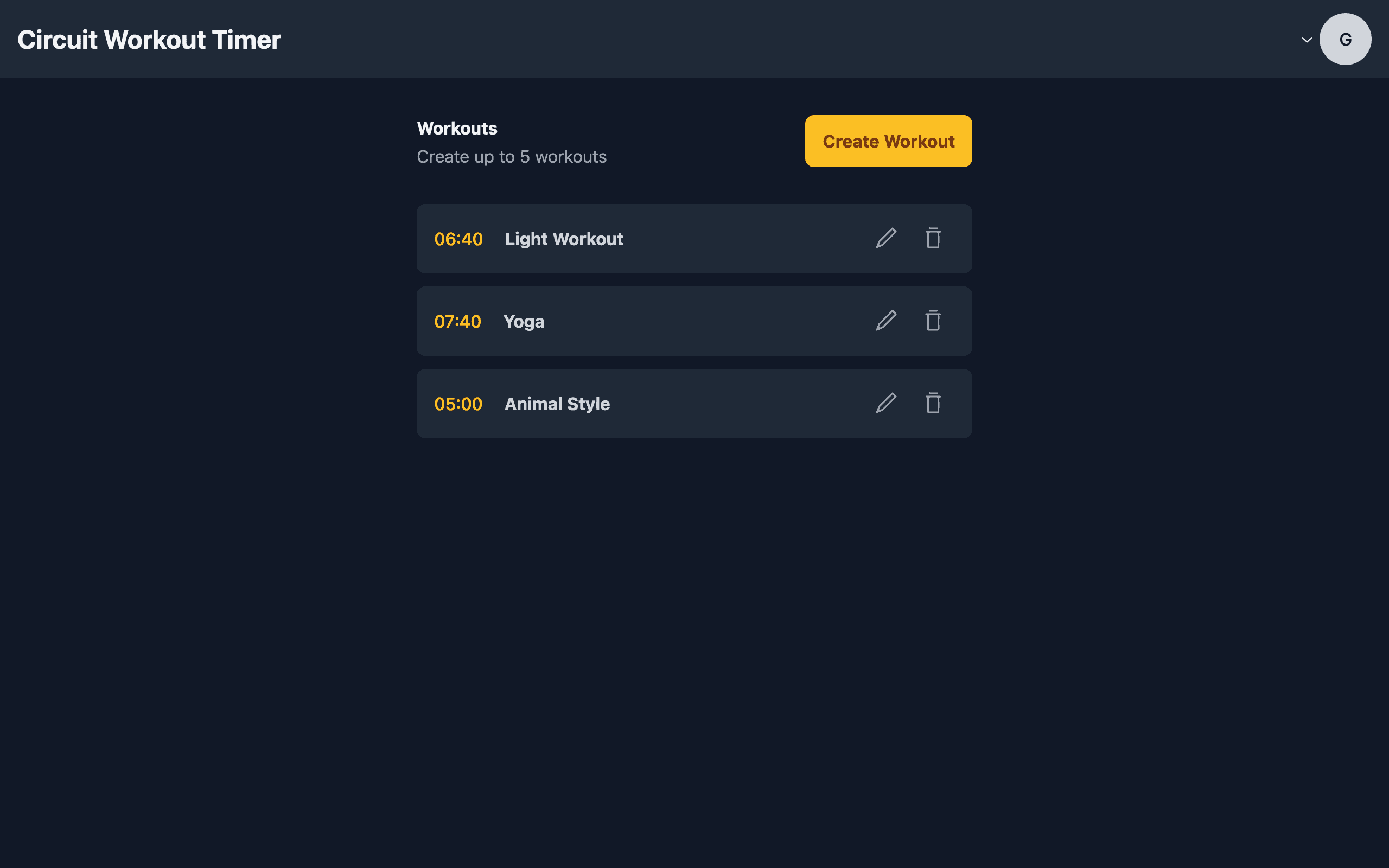Viewport: 1389px width, 868px height.
Task: Click the edit icon for Animal Style
Action: 885,403
